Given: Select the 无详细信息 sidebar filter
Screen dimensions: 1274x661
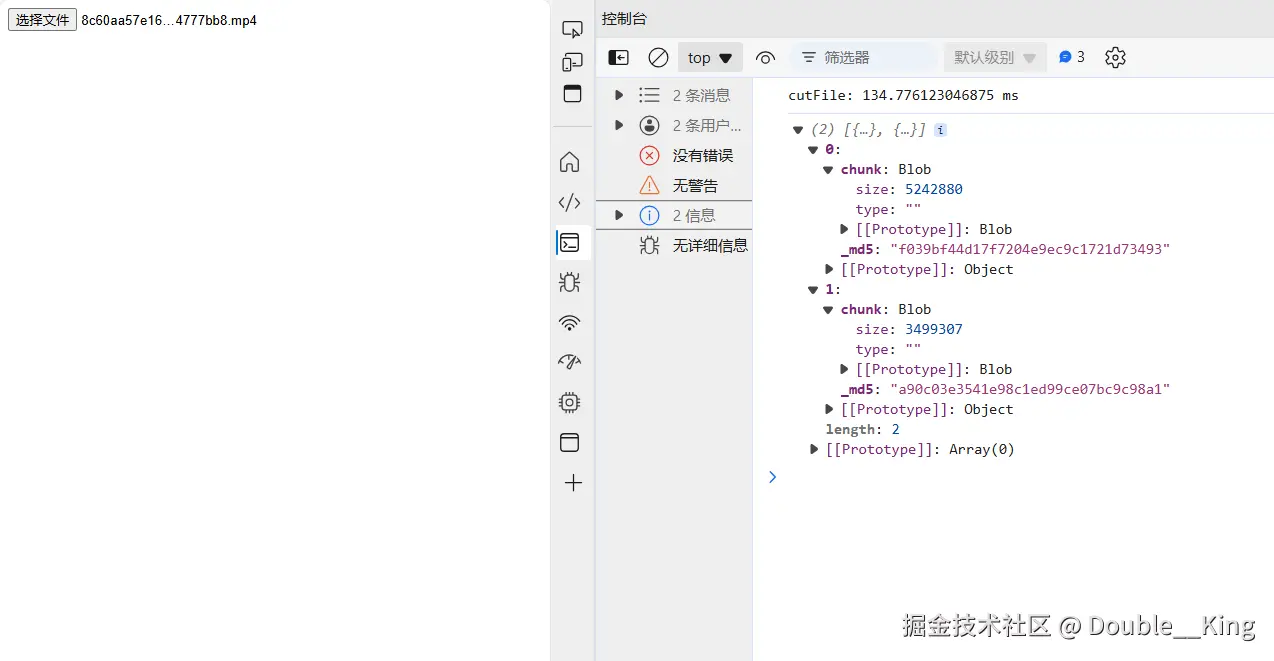Looking at the screenshot, I should pos(674,245).
